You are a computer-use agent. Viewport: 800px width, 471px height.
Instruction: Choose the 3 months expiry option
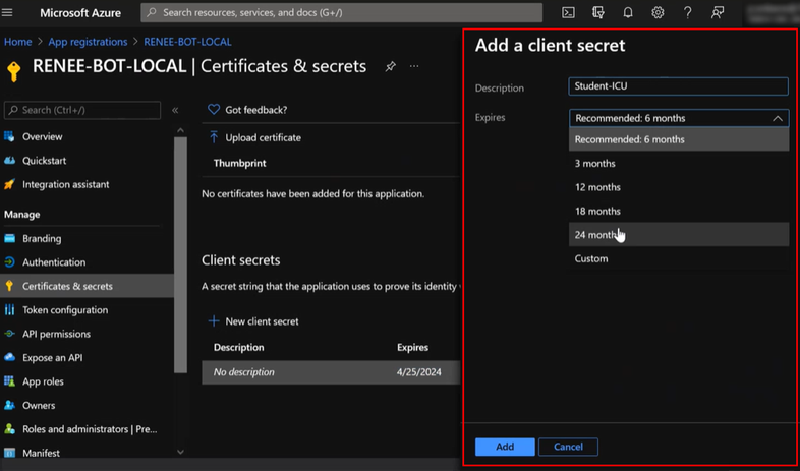tap(679, 163)
